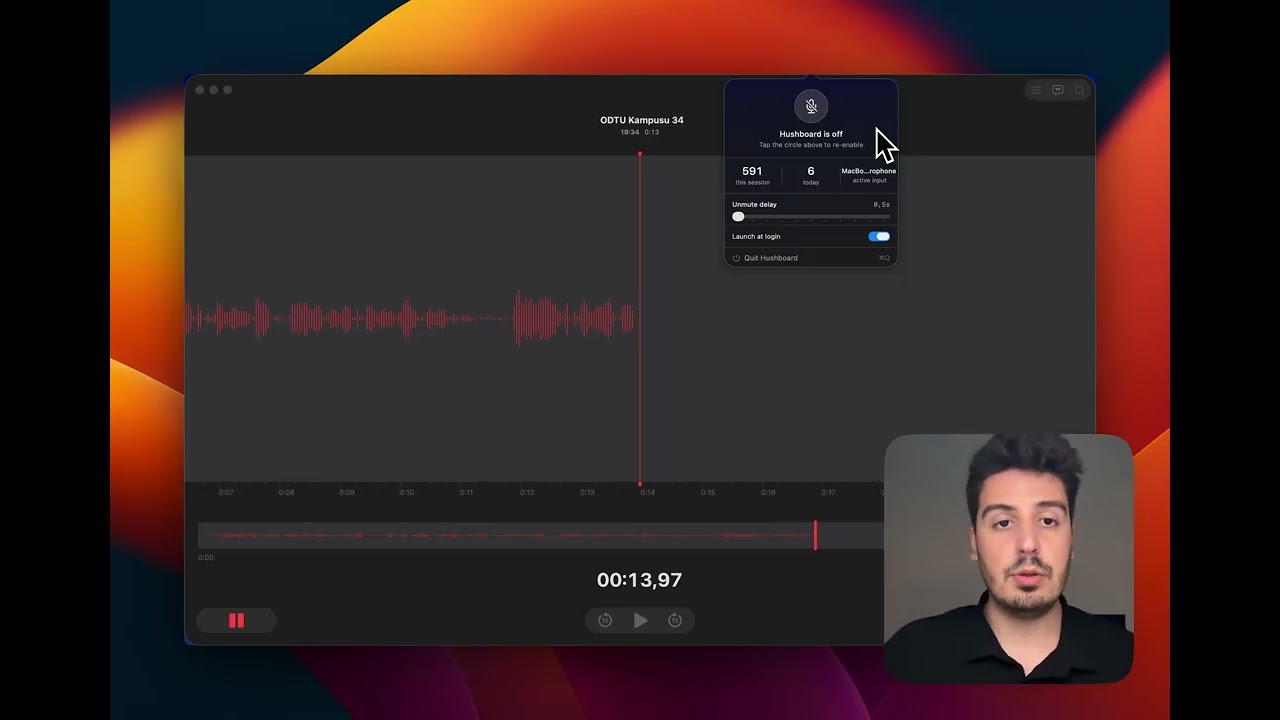Screen dimensions: 1280x720
Task: Pause the recording with the red pause button
Action: (237, 621)
